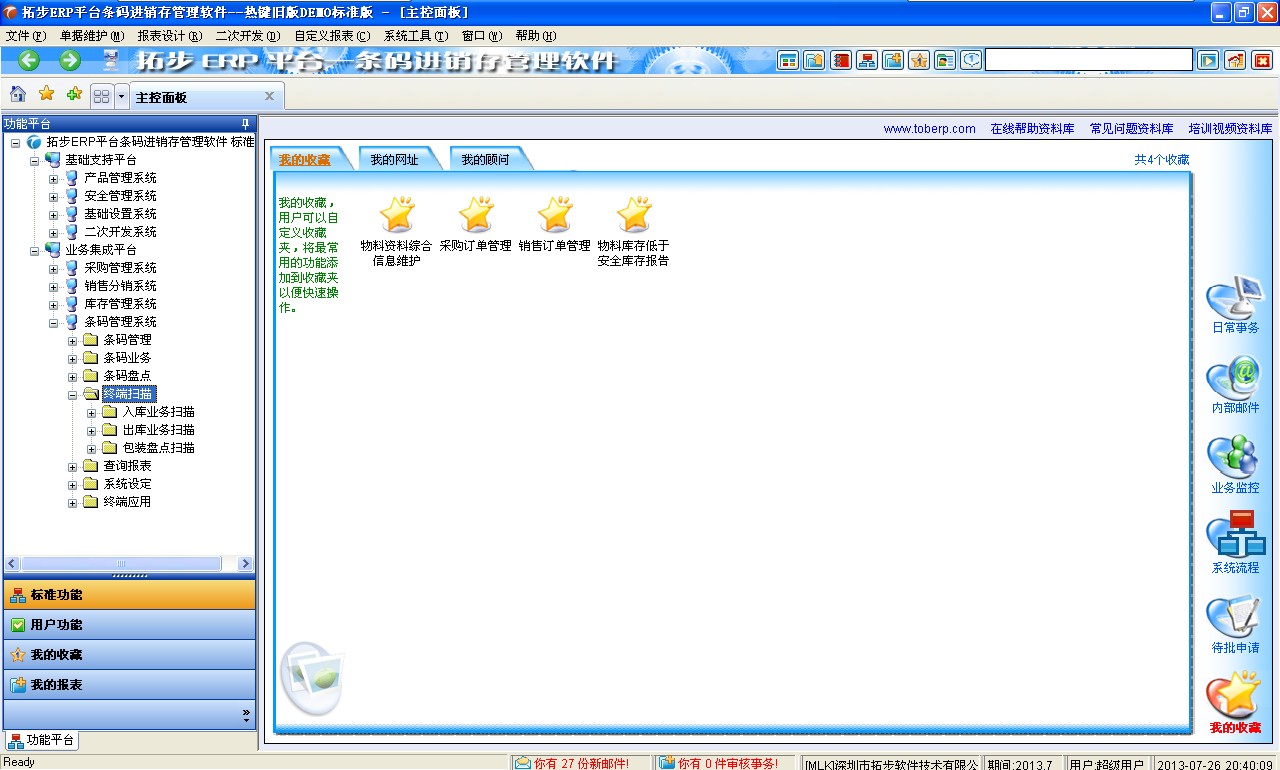Click the green back arrow button
The width and height of the screenshot is (1280, 770).
29,60
